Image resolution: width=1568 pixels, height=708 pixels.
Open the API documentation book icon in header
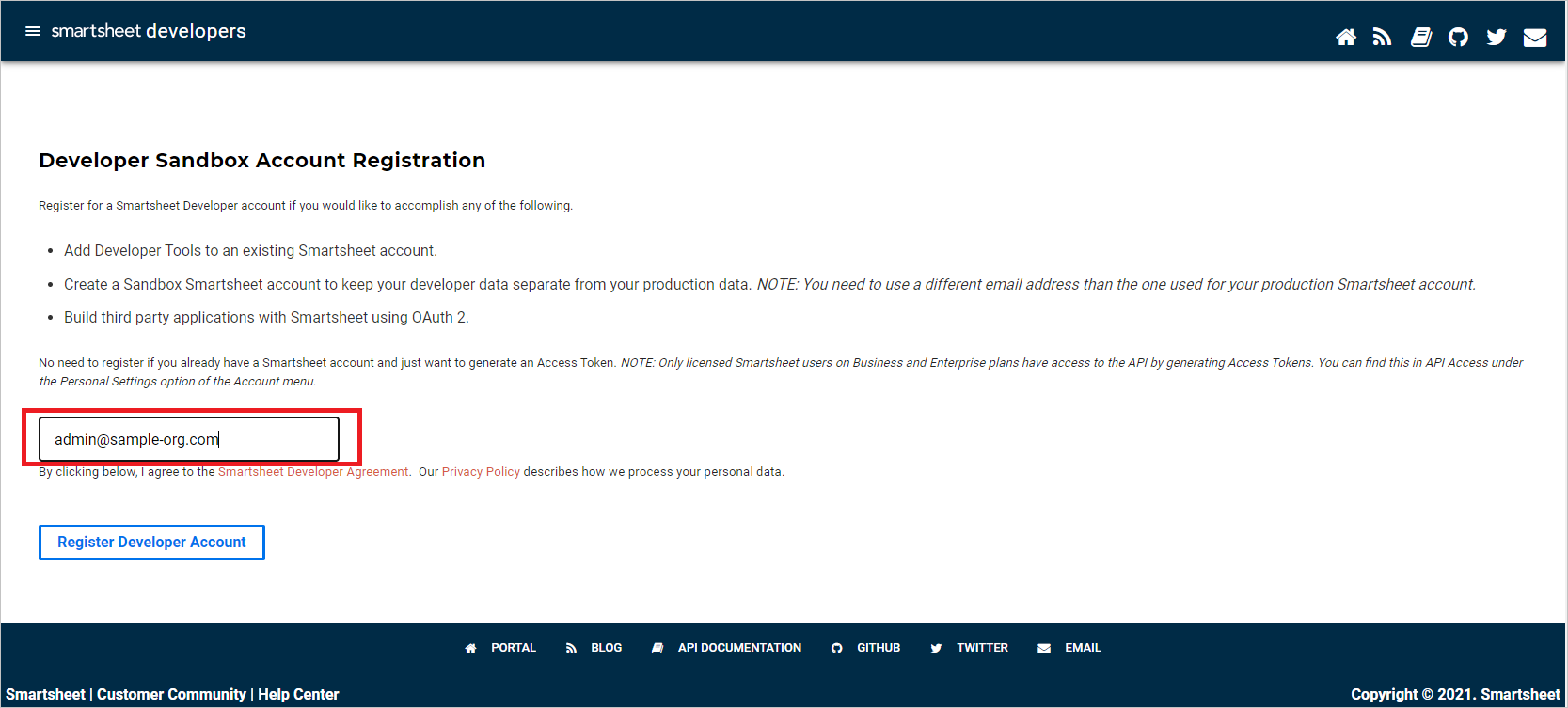pyautogui.click(x=1421, y=37)
